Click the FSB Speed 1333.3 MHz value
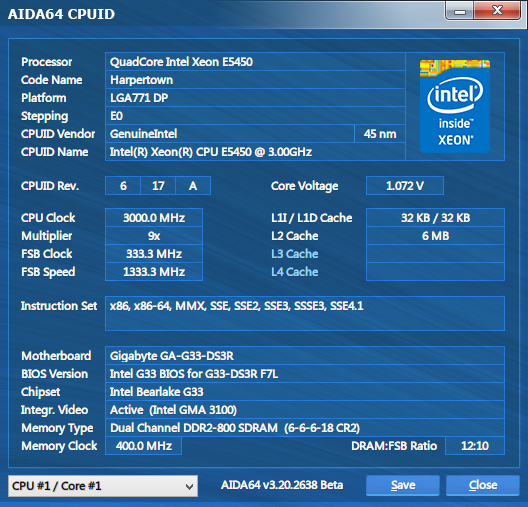 (x=154, y=272)
